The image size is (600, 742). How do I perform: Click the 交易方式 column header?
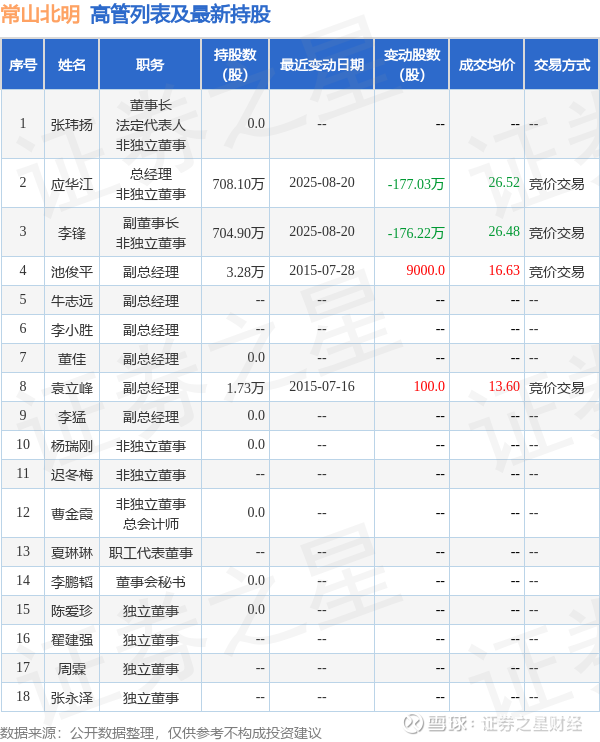(x=562, y=64)
